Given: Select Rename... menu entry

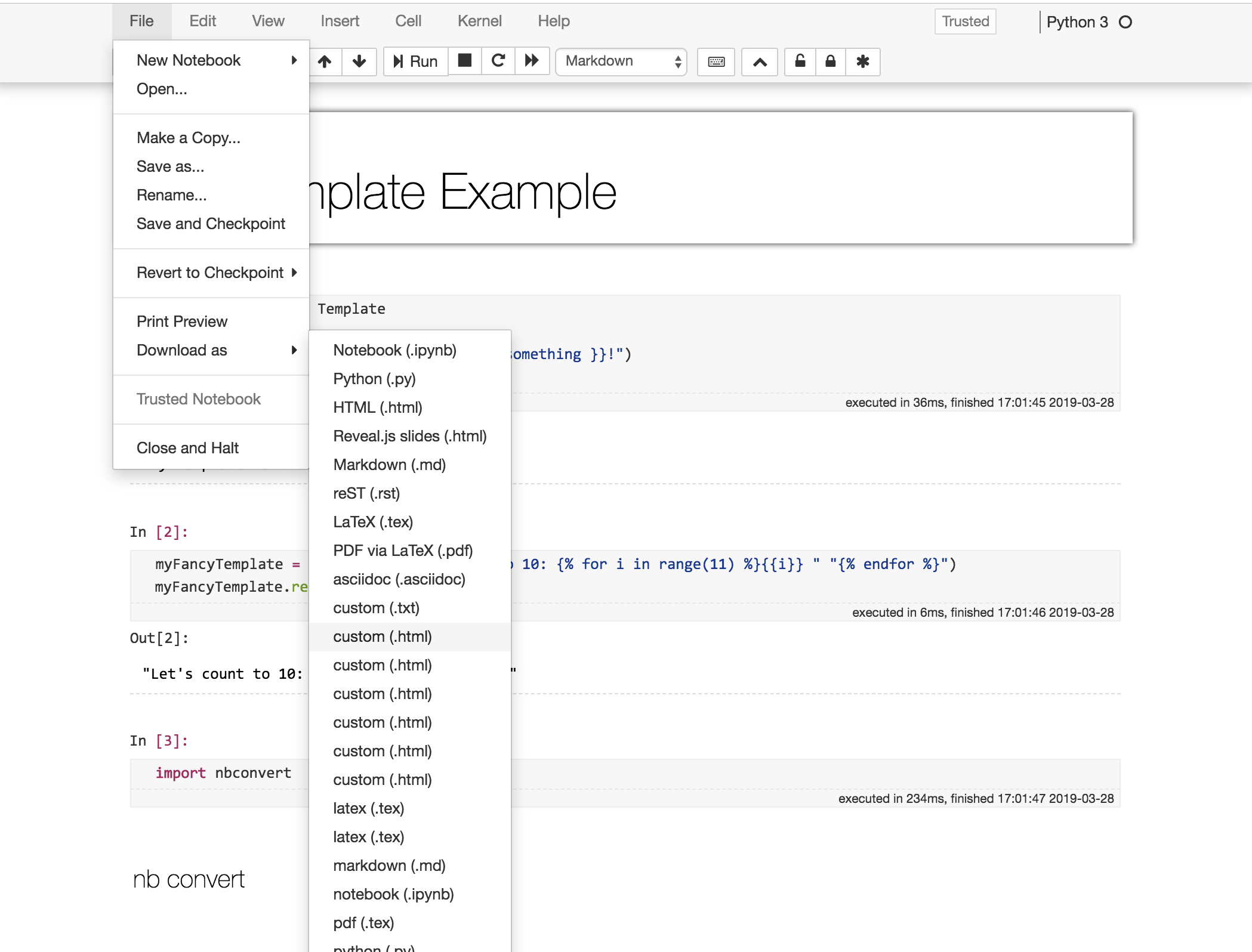Looking at the screenshot, I should click(211, 195).
